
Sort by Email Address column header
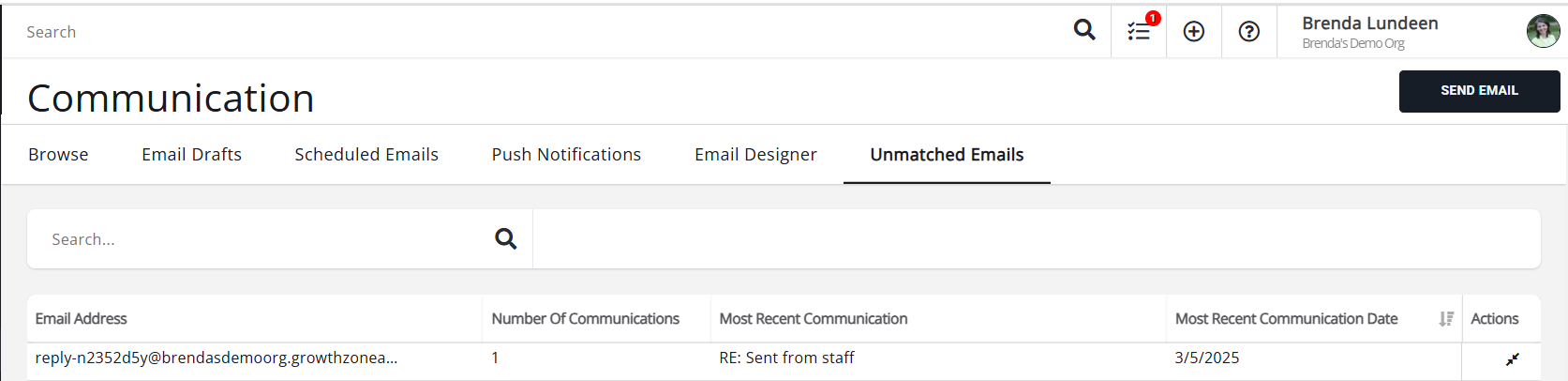82,319
